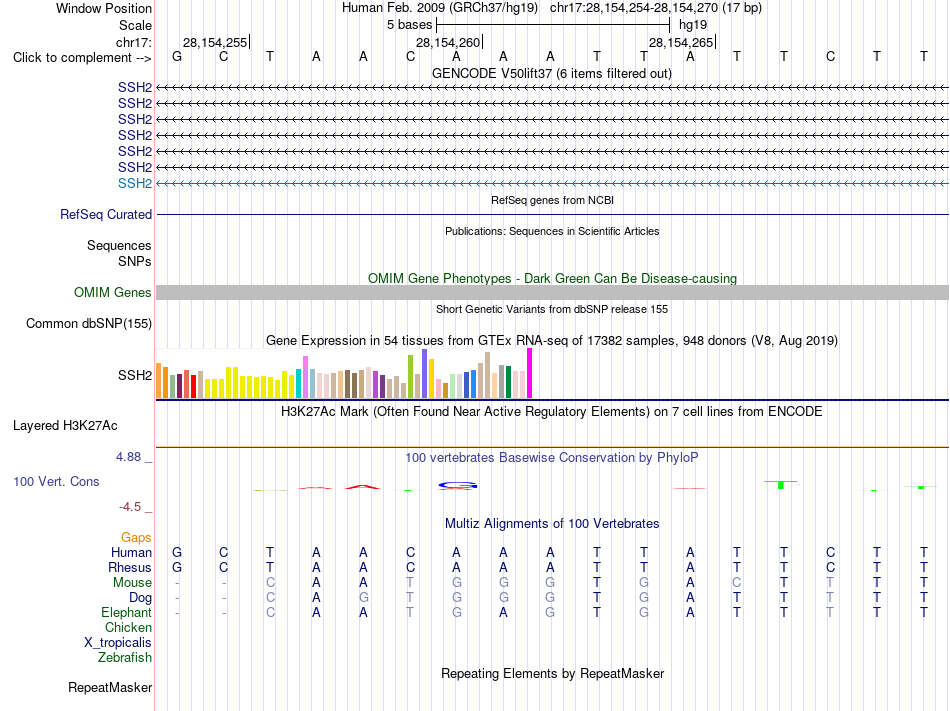This screenshot has height=711, width=950.
Task: Click the light-blue SSH2 transcript label
Action: 135,184
